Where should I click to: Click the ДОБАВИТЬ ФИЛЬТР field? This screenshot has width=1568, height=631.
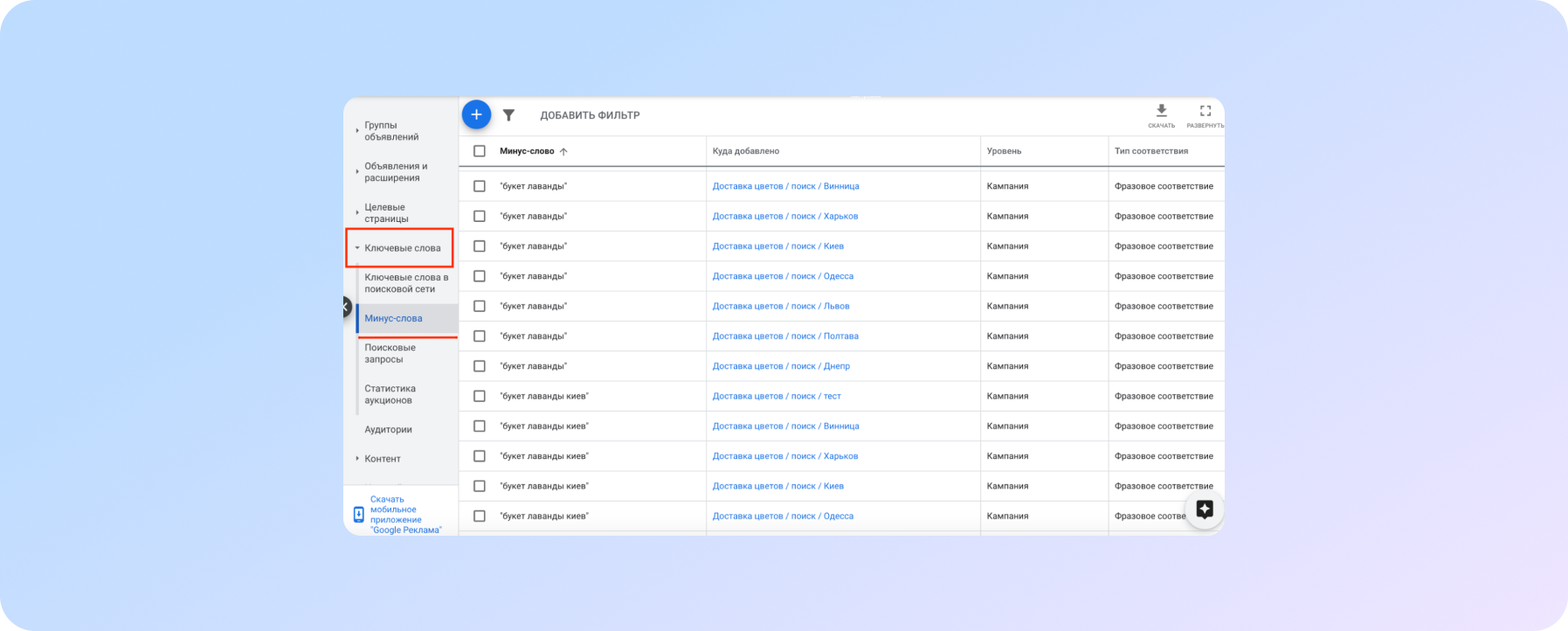click(x=590, y=115)
